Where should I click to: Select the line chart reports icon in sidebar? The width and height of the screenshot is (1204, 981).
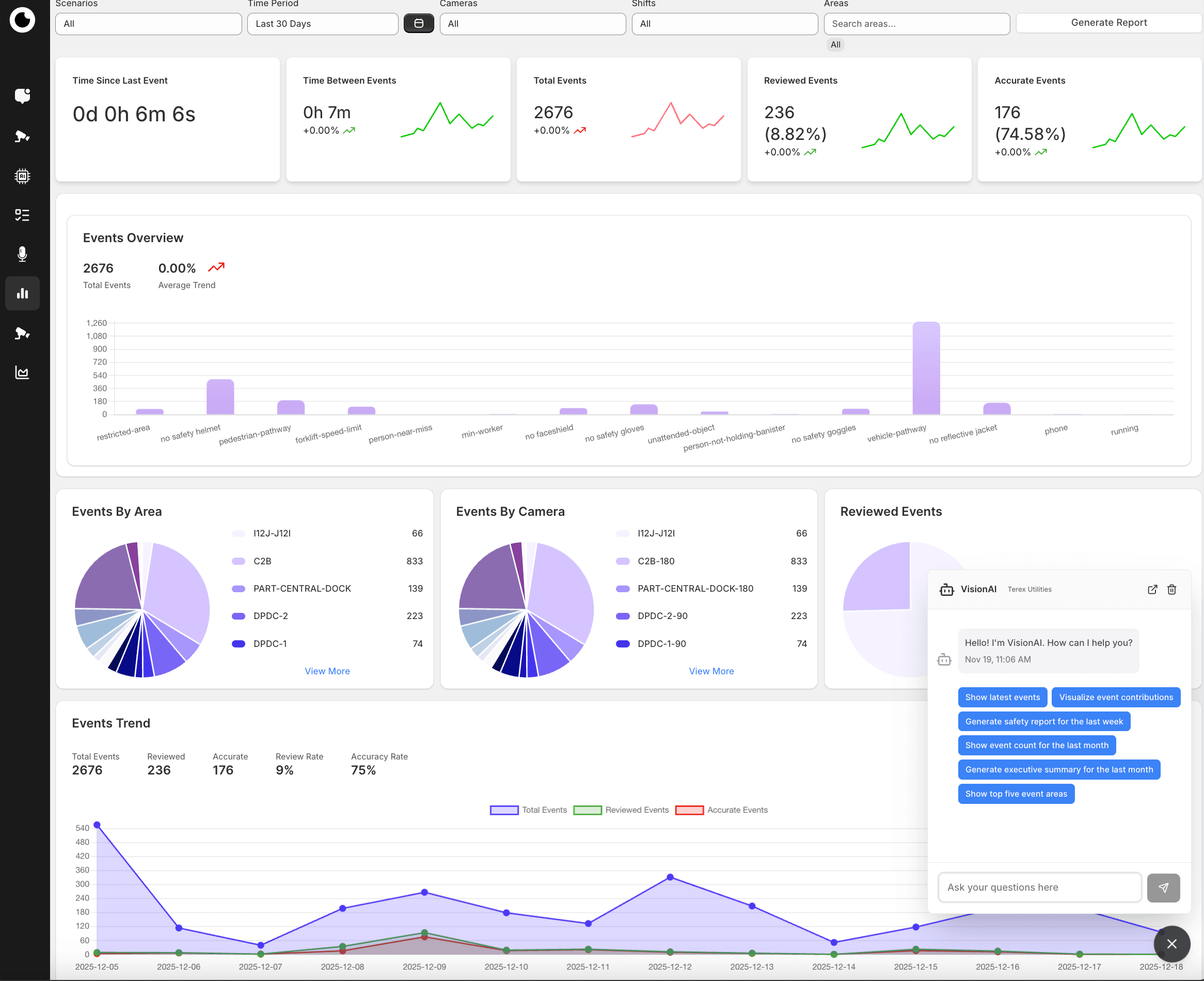coord(22,372)
